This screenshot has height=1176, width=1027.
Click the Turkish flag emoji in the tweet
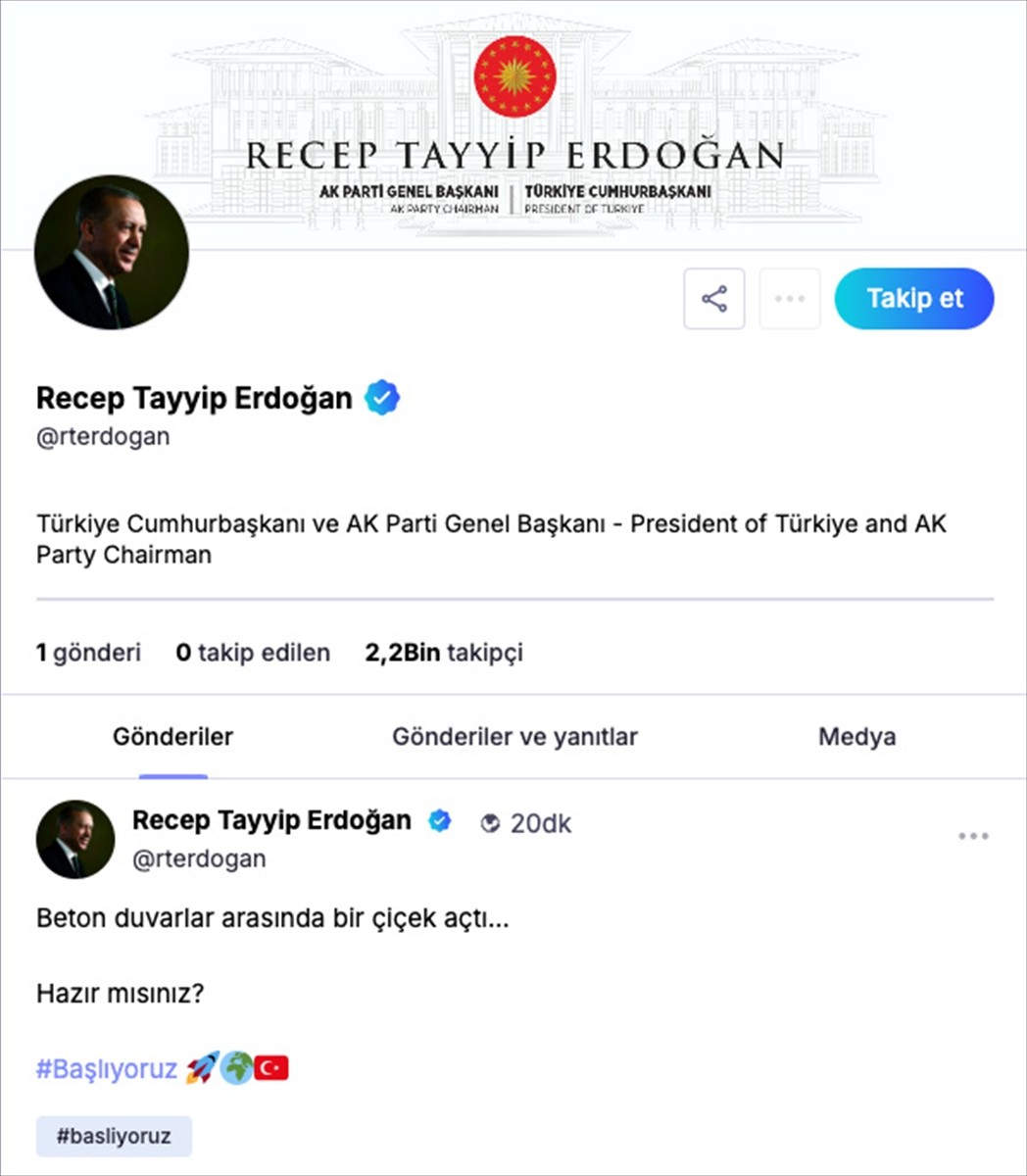270,1067
